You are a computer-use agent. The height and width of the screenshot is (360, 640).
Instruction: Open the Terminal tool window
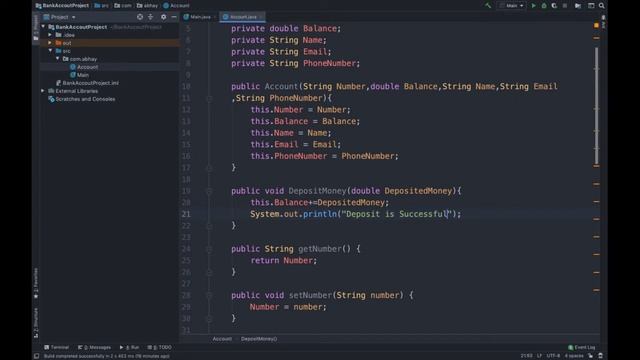(x=57, y=347)
